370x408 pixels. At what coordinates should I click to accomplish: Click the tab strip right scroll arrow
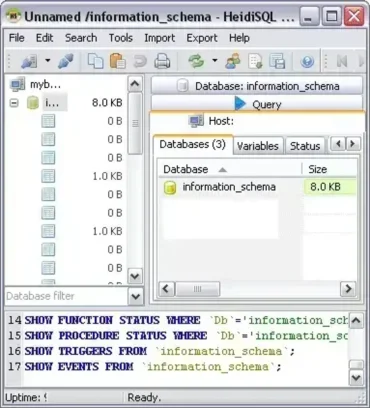point(353,144)
